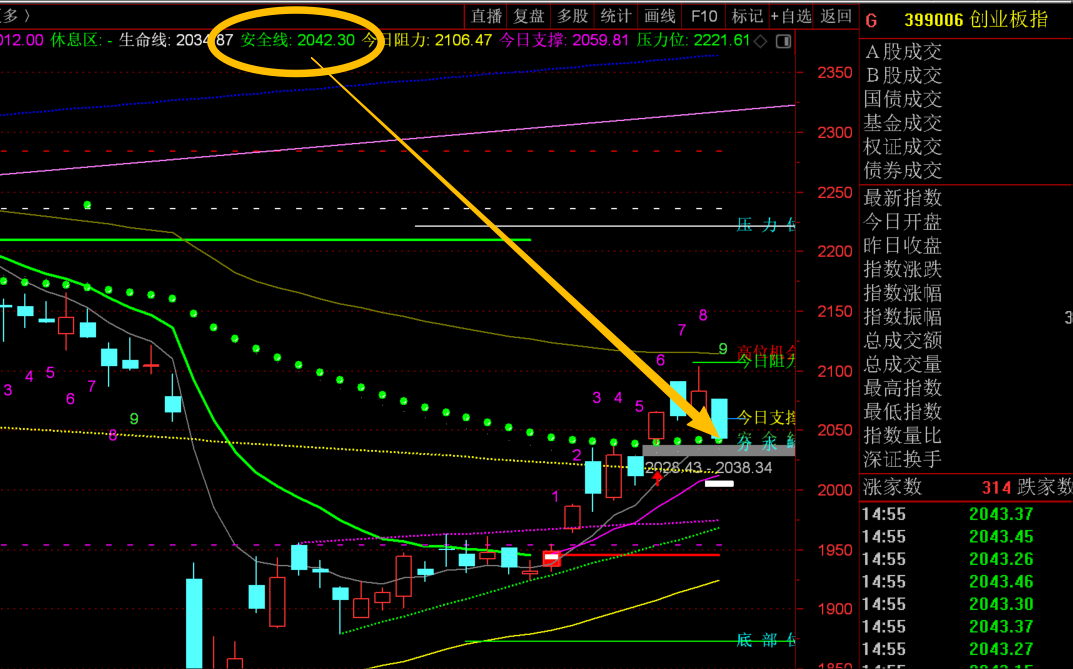Click the 指数涨幅 label
Image resolution: width=1073 pixels, height=669 pixels.
(x=903, y=293)
